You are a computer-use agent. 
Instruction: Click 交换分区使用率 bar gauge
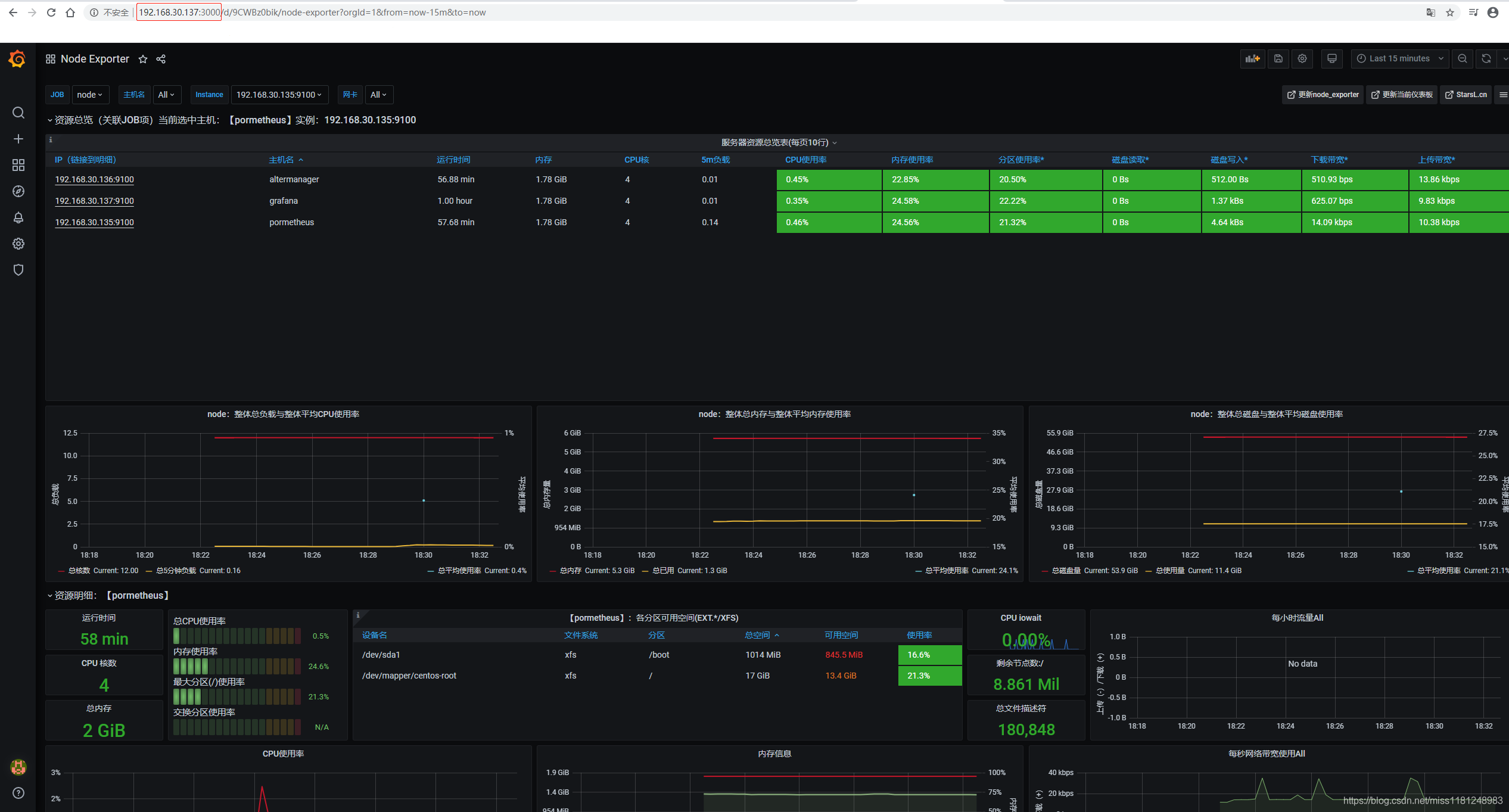237,727
